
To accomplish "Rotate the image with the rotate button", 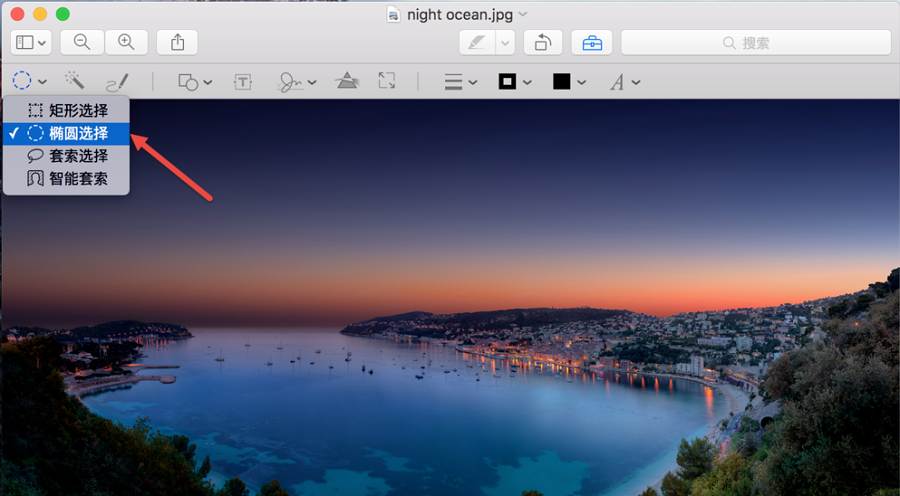I will (x=543, y=42).
